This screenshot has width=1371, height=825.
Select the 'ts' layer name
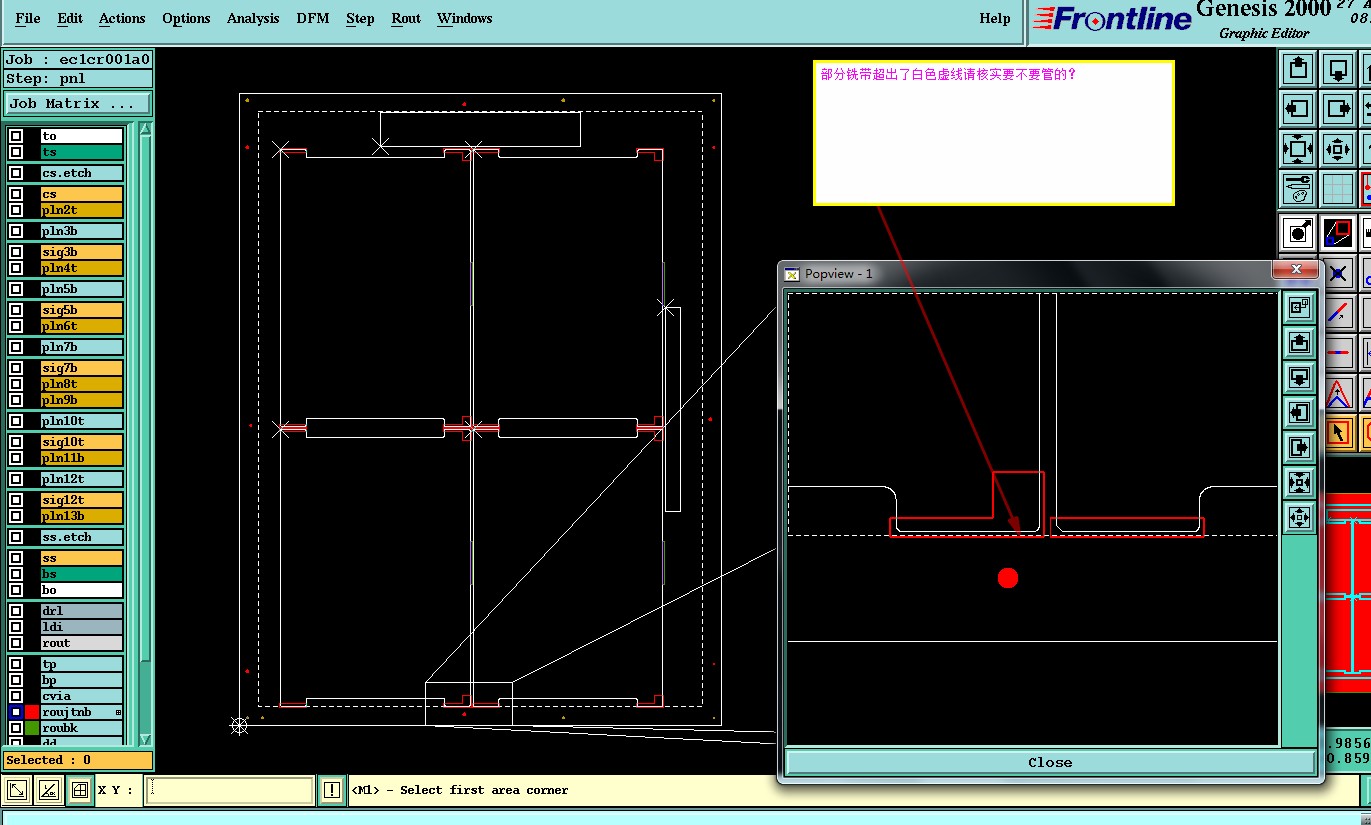(81, 152)
